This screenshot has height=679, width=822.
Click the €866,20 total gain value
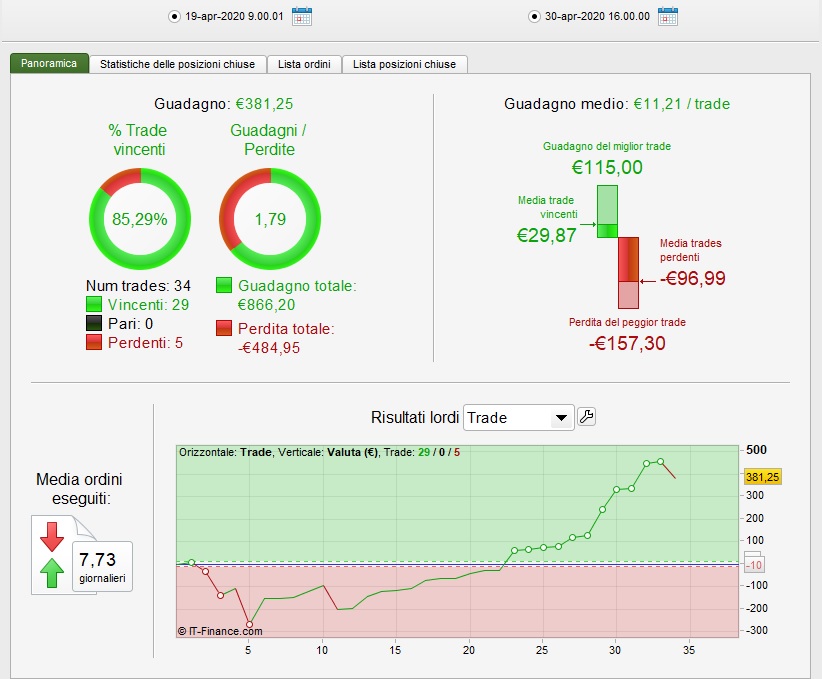tap(266, 305)
